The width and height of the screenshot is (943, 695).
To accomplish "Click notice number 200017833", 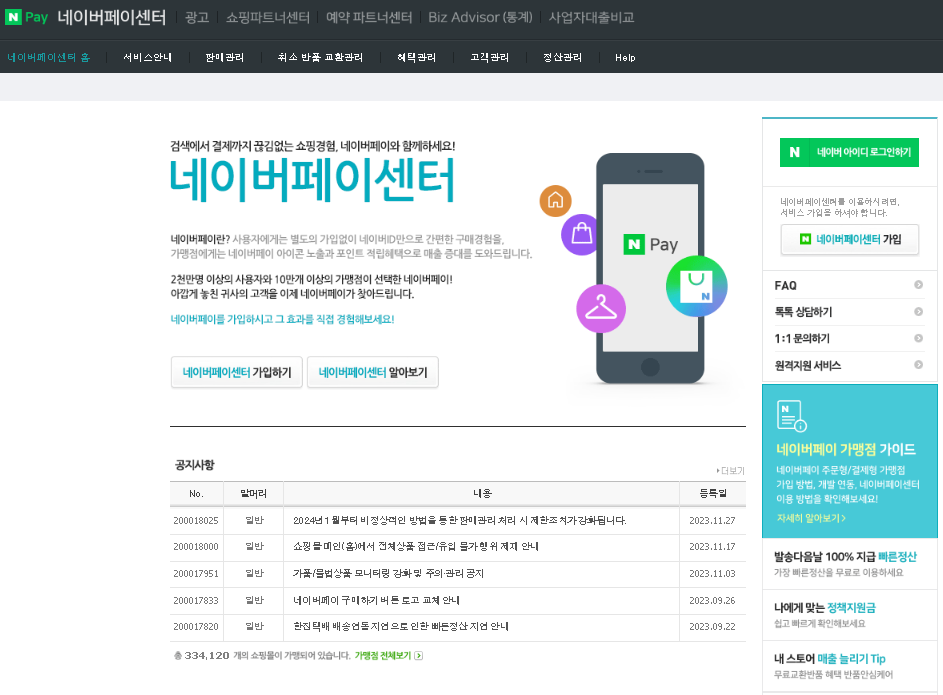I will (196, 601).
